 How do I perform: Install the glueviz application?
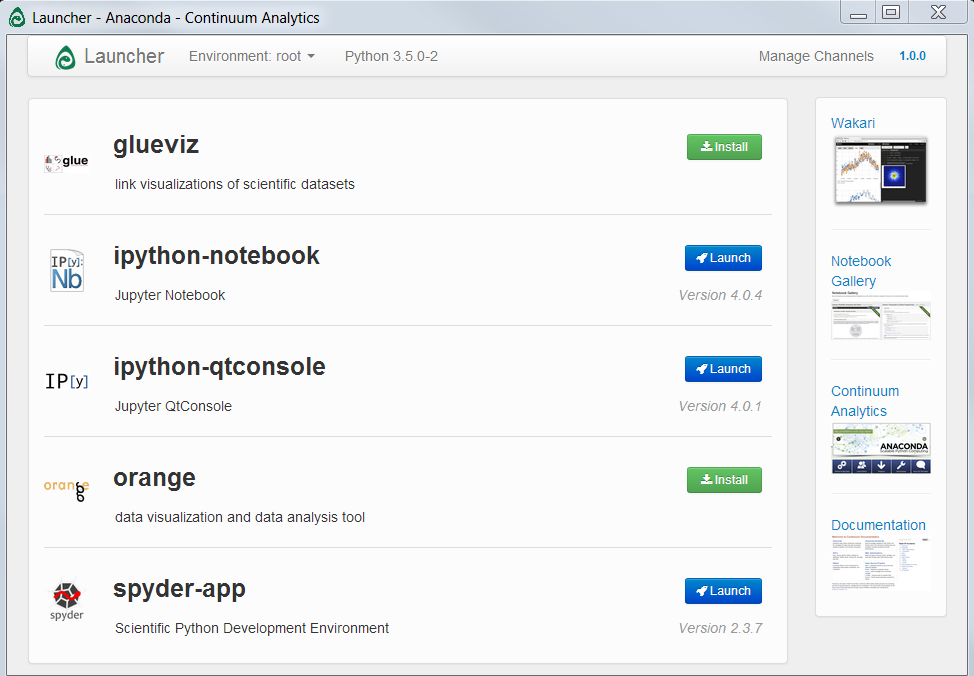724,147
